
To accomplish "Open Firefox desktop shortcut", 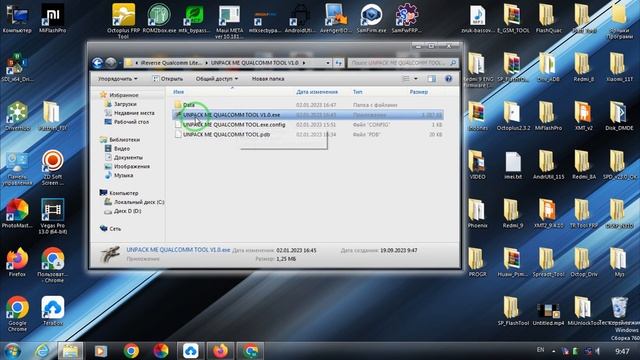I will click(17, 262).
